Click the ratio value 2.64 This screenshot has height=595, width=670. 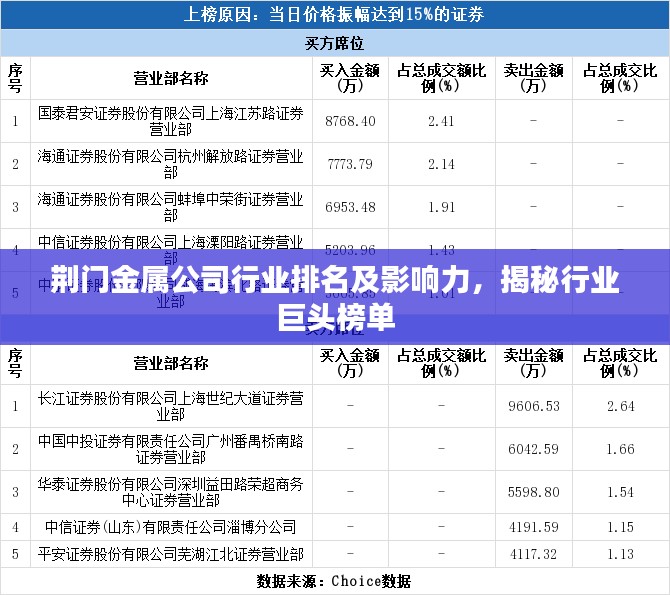pyautogui.click(x=620, y=406)
